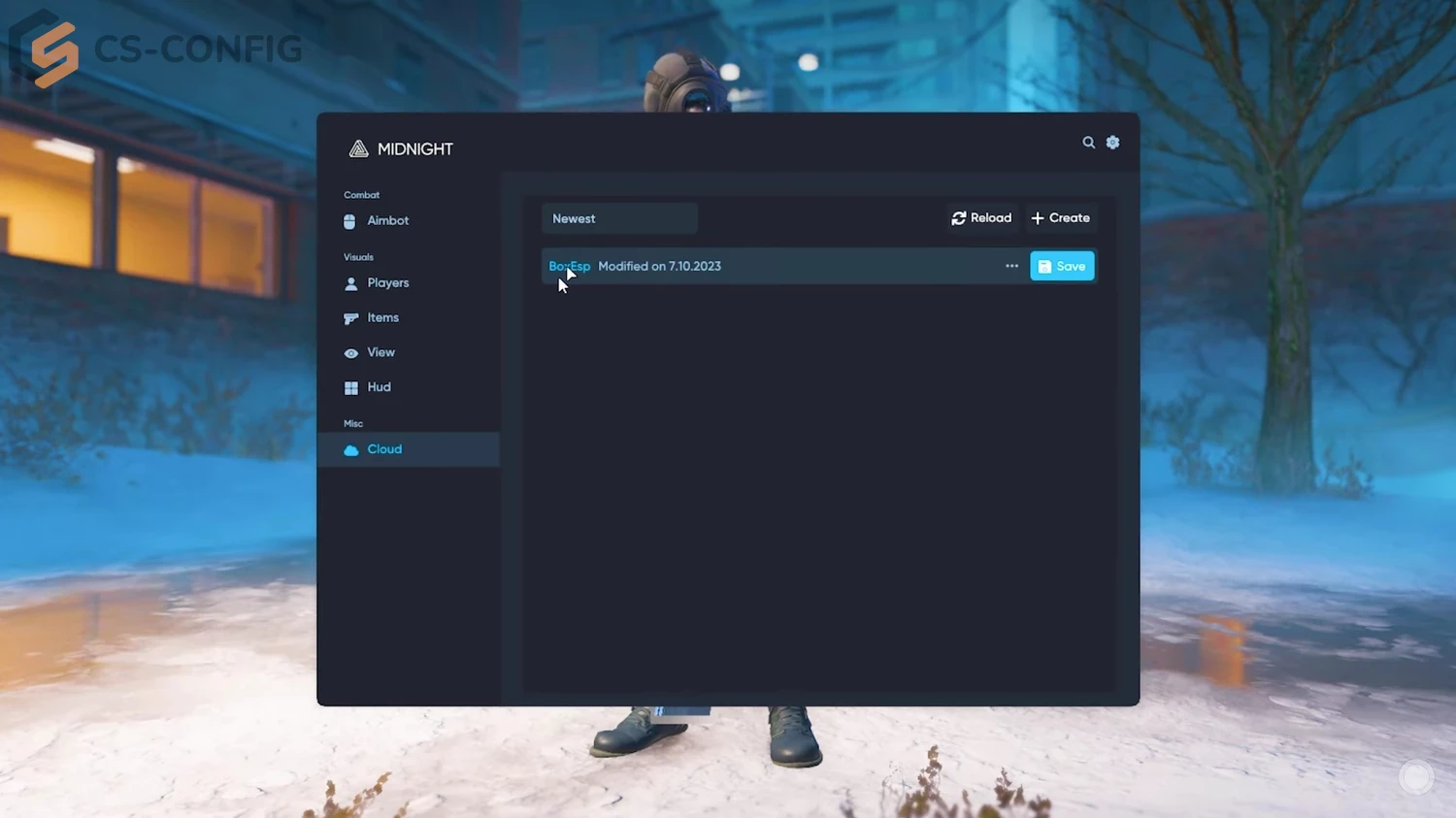Select the Players tab

click(x=387, y=282)
